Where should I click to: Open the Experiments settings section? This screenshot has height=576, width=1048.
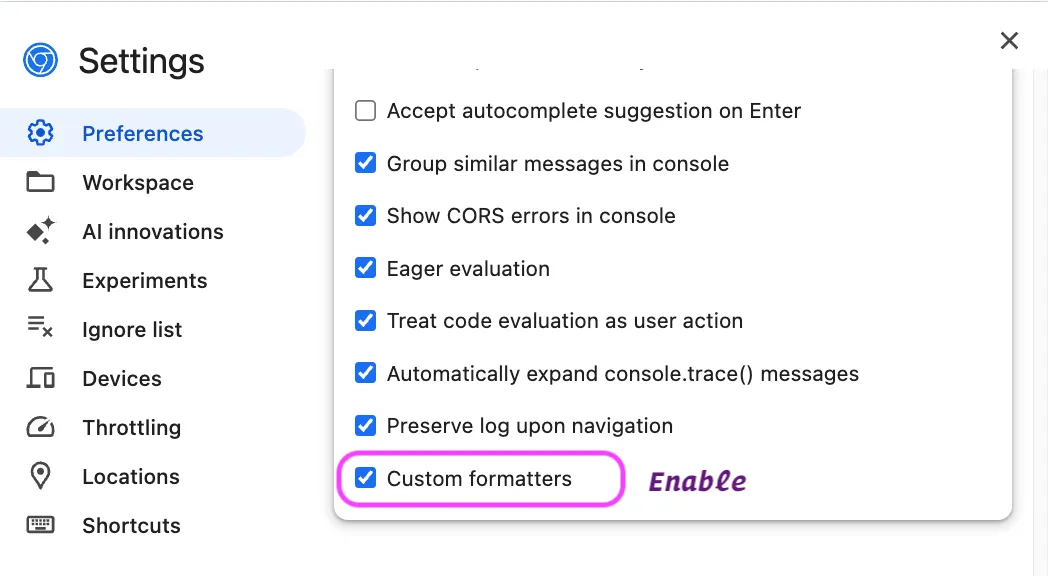[144, 280]
